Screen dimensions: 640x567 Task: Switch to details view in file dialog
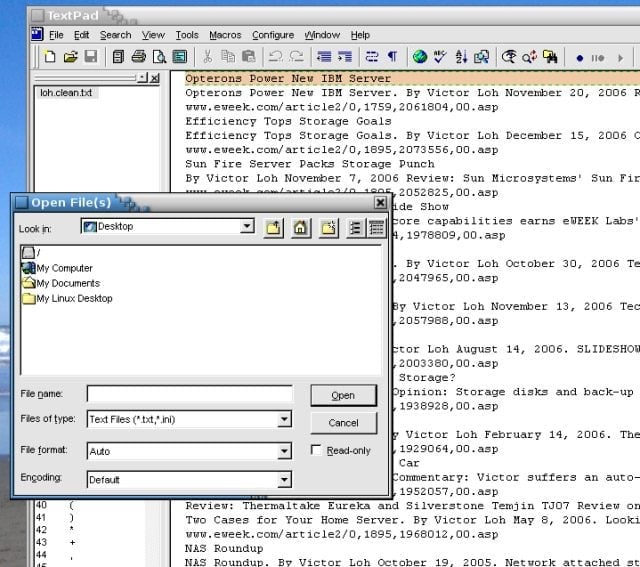(377, 228)
